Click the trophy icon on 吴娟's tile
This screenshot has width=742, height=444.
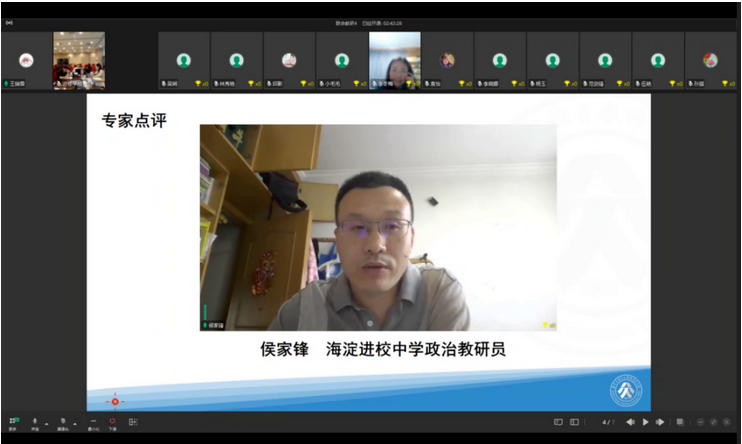(x=198, y=83)
